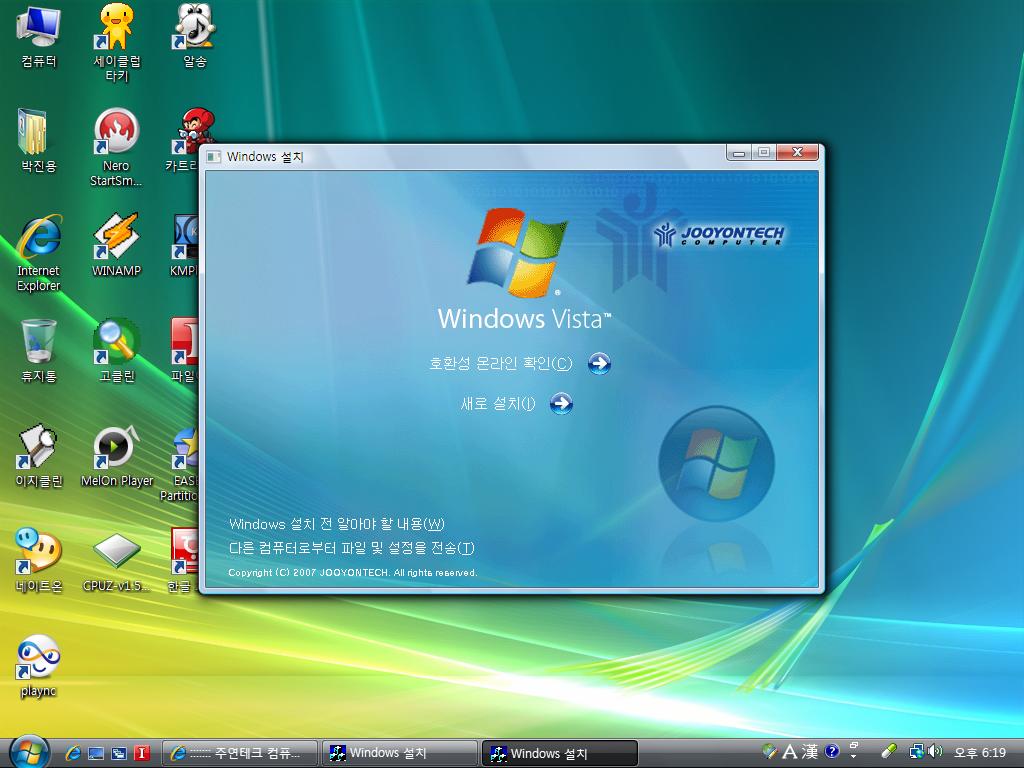Click the Windows Start orb

(x=29, y=752)
